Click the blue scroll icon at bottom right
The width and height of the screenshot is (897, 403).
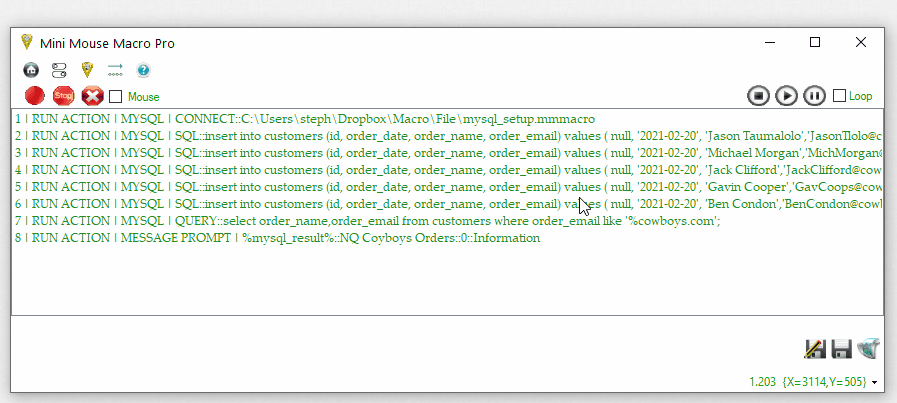tap(868, 349)
